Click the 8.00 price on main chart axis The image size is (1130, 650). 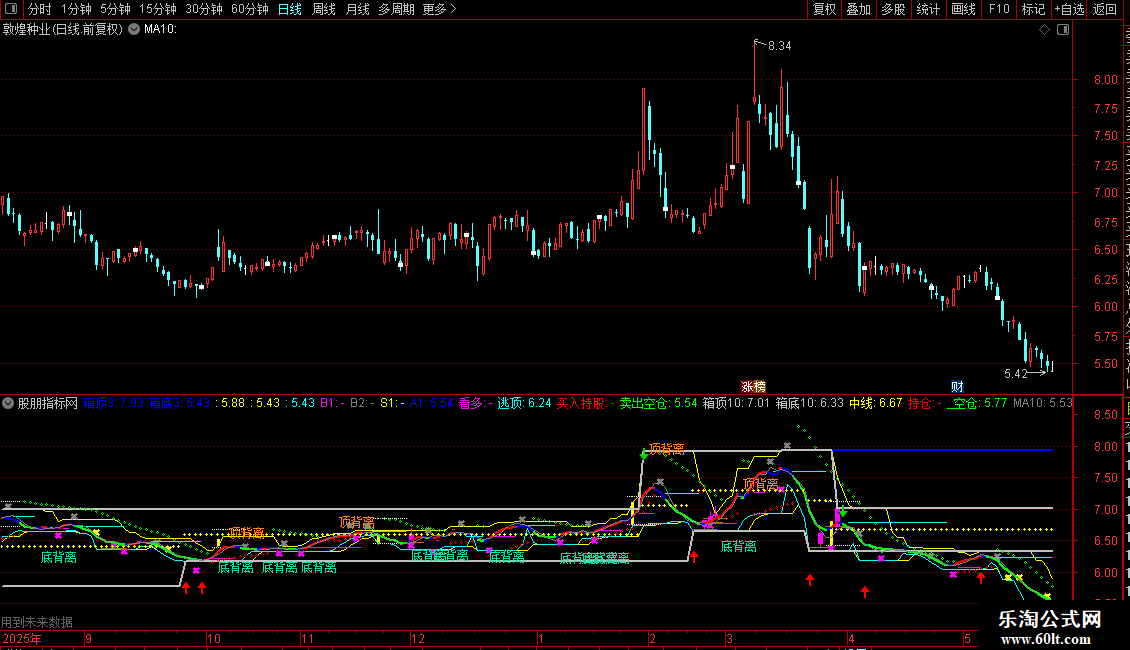coord(1105,80)
